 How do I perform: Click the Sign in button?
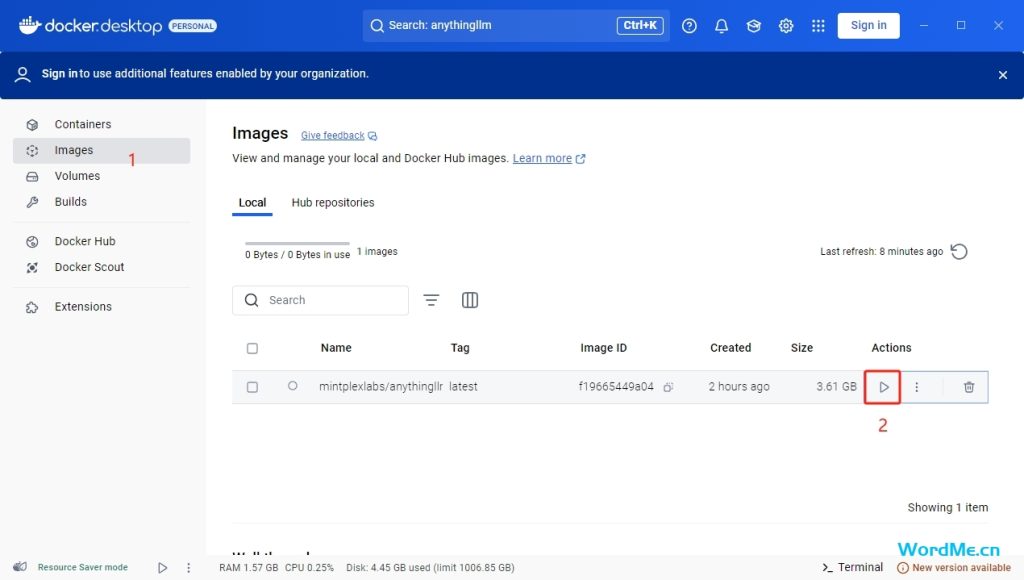(x=868, y=25)
